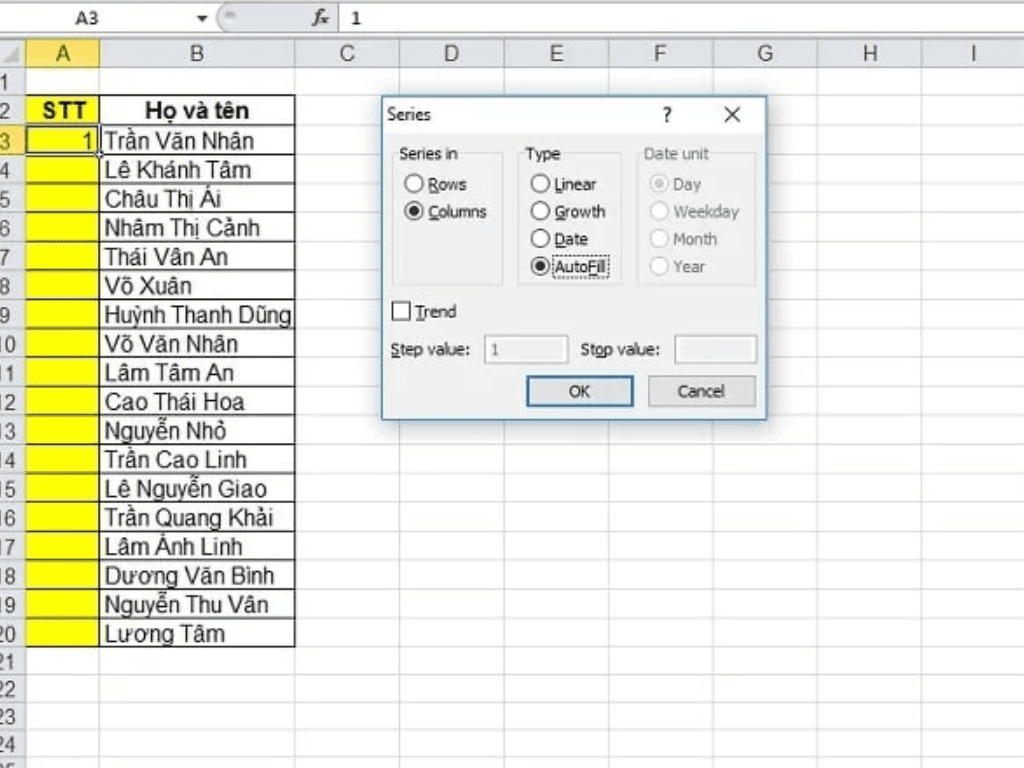This screenshot has width=1024, height=768.
Task: Click the yellow cell beside Lê Khánh Tâm
Action: coord(62,169)
